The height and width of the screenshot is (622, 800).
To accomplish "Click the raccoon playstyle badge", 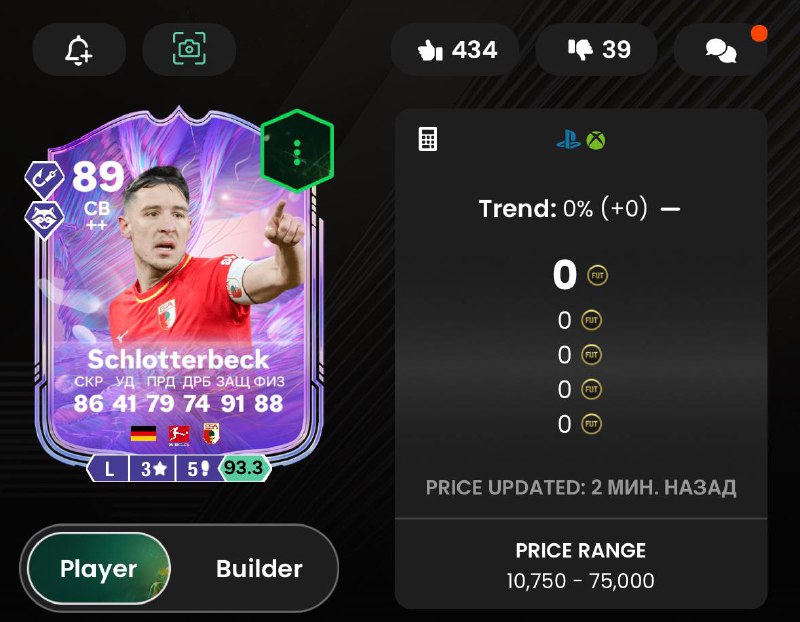I will point(44,219).
